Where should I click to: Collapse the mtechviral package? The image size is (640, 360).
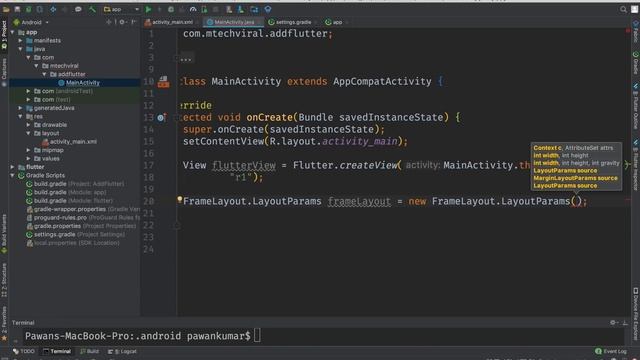[x=36, y=66]
